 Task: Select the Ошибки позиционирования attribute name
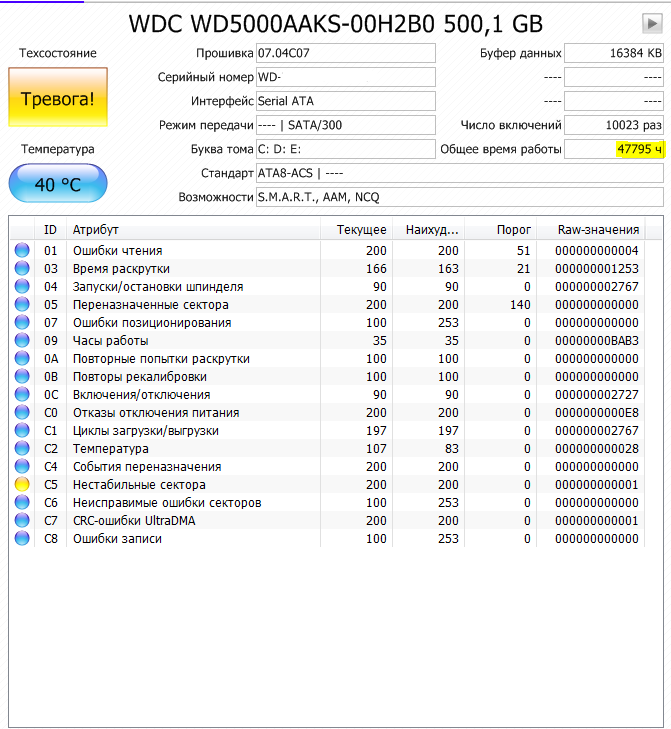152,323
